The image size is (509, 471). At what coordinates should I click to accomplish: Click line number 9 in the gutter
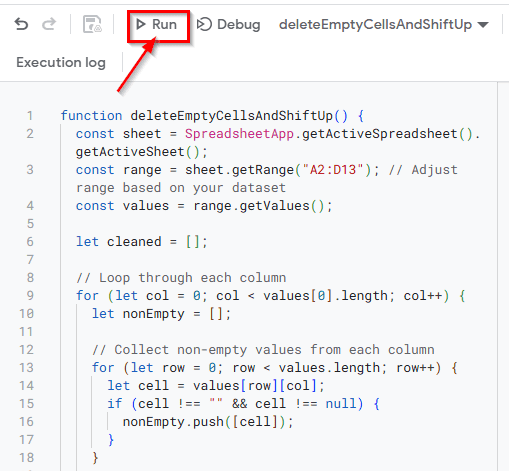click(30, 296)
